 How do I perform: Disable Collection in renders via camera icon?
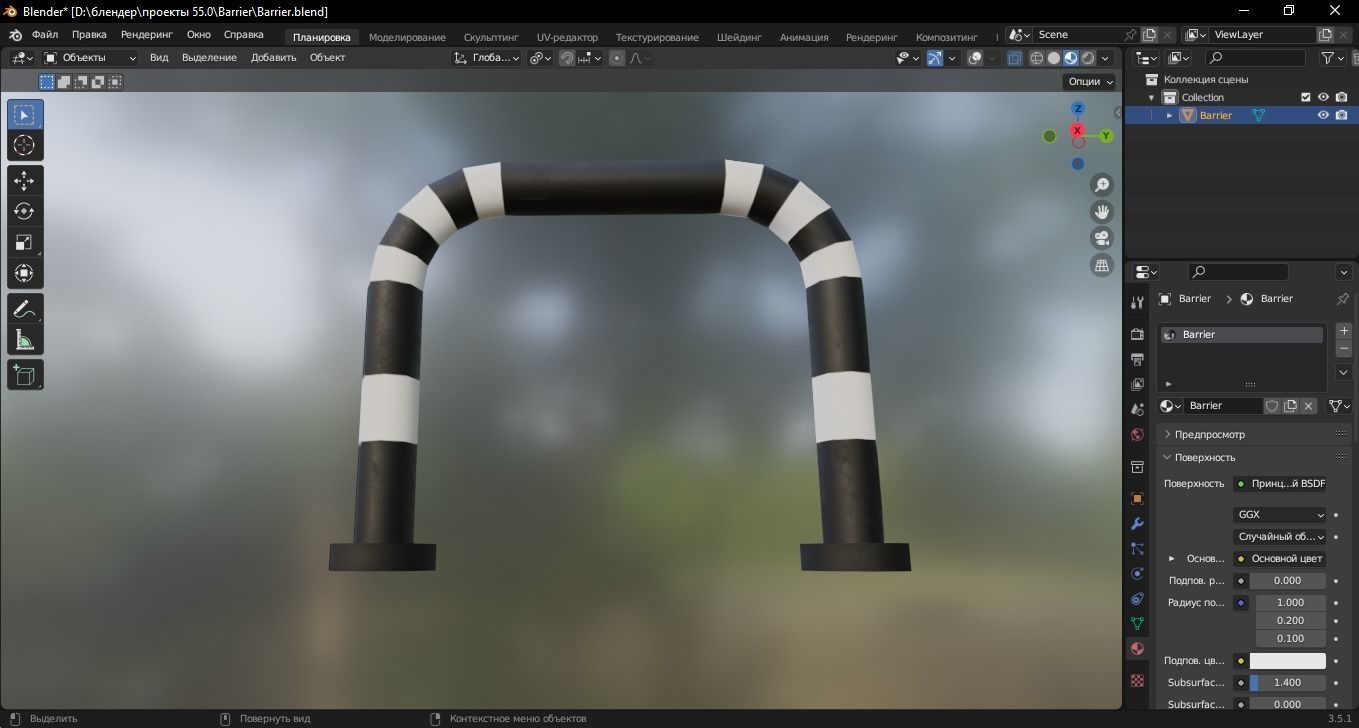click(1341, 97)
